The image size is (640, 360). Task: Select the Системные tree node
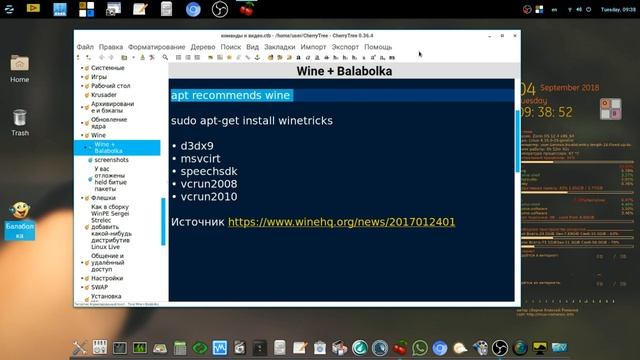107,68
